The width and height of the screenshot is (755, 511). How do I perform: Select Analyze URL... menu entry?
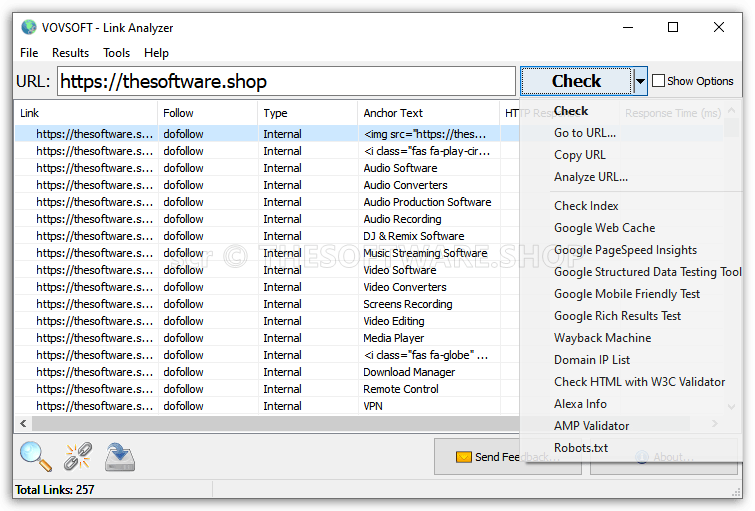pyautogui.click(x=591, y=177)
